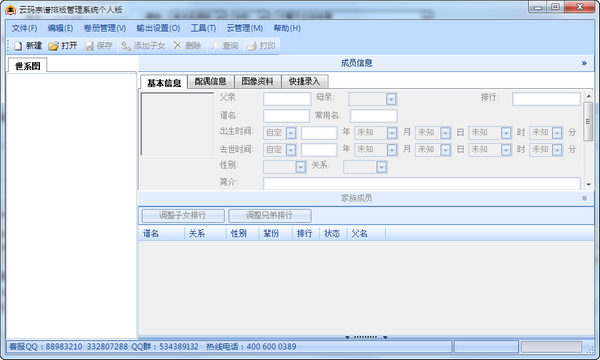Open the 去世时间 hour dropdown
Viewport: 600px width, 360px height.
click(506, 150)
